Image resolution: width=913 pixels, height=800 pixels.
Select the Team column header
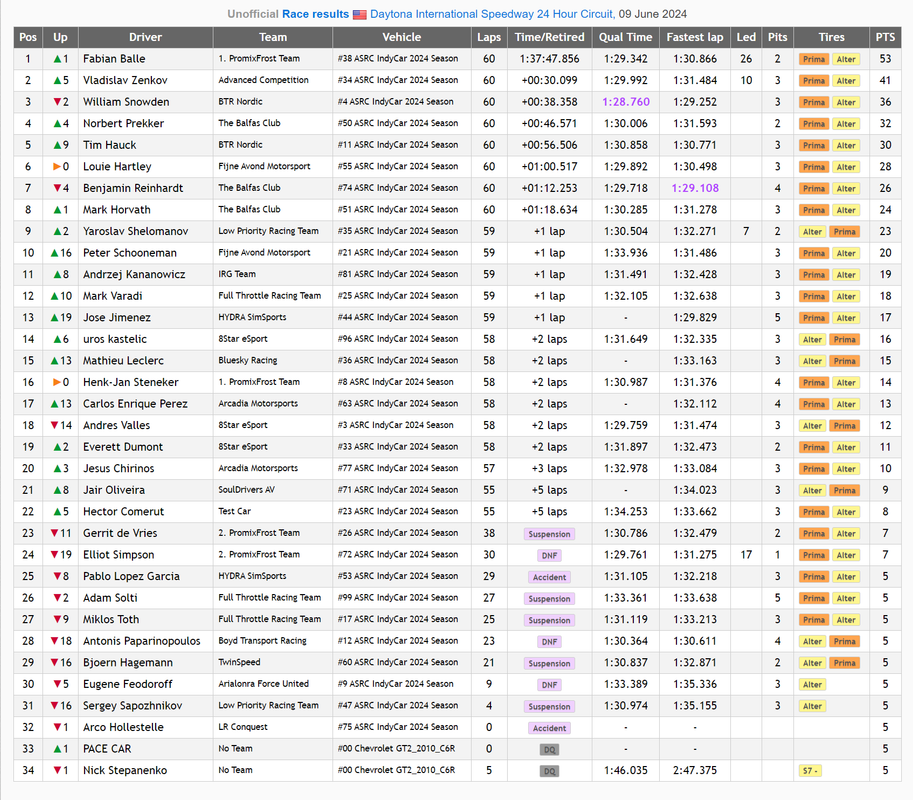point(273,37)
